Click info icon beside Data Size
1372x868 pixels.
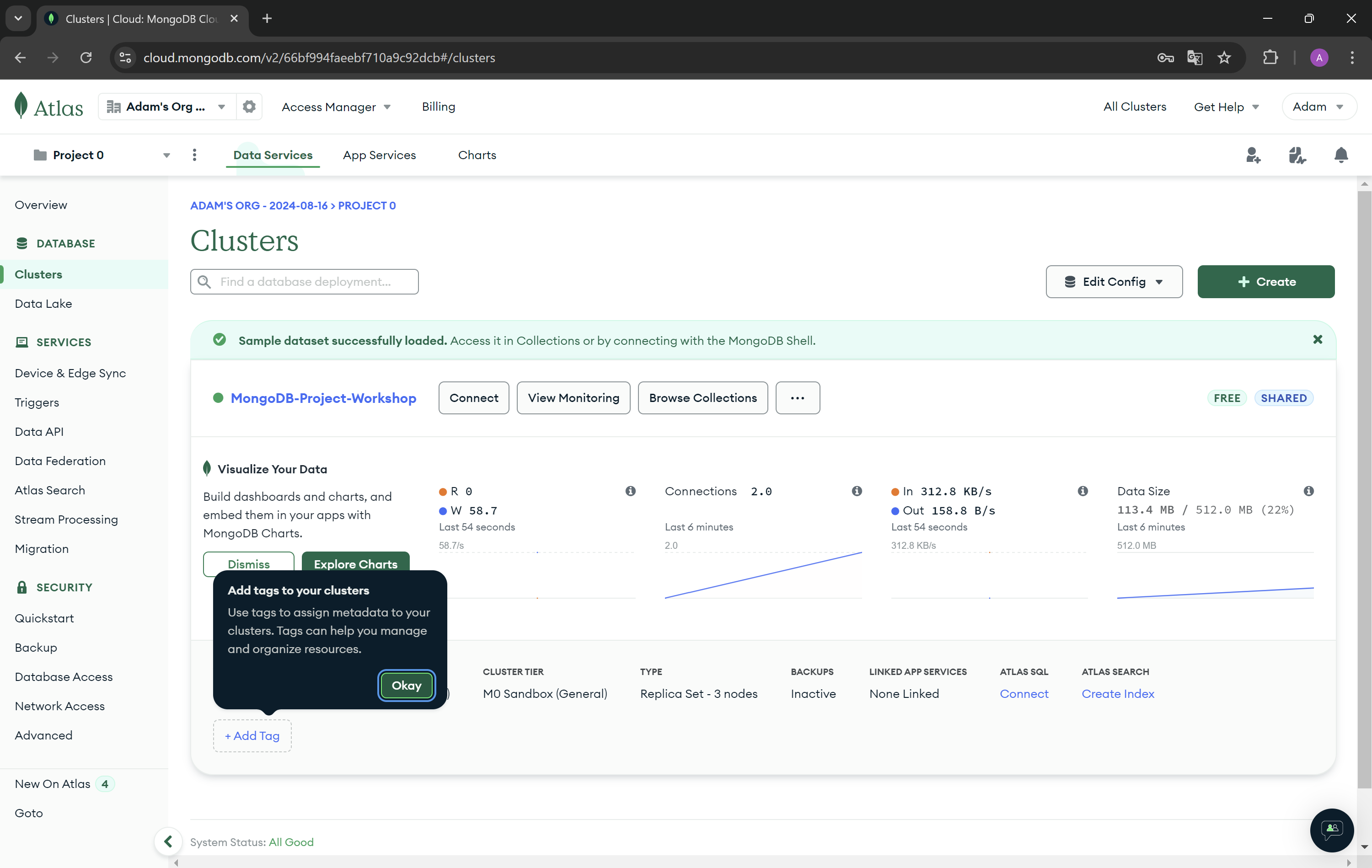click(x=1308, y=491)
